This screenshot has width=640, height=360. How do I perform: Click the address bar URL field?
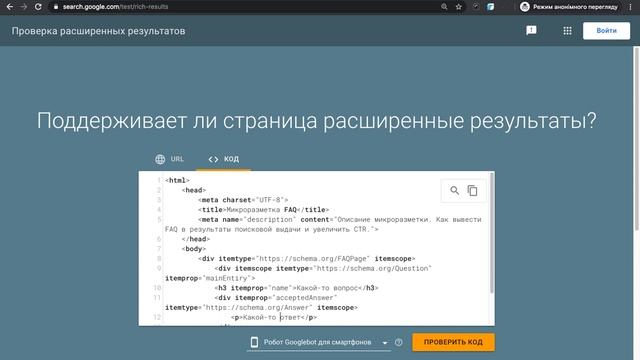(245, 7)
